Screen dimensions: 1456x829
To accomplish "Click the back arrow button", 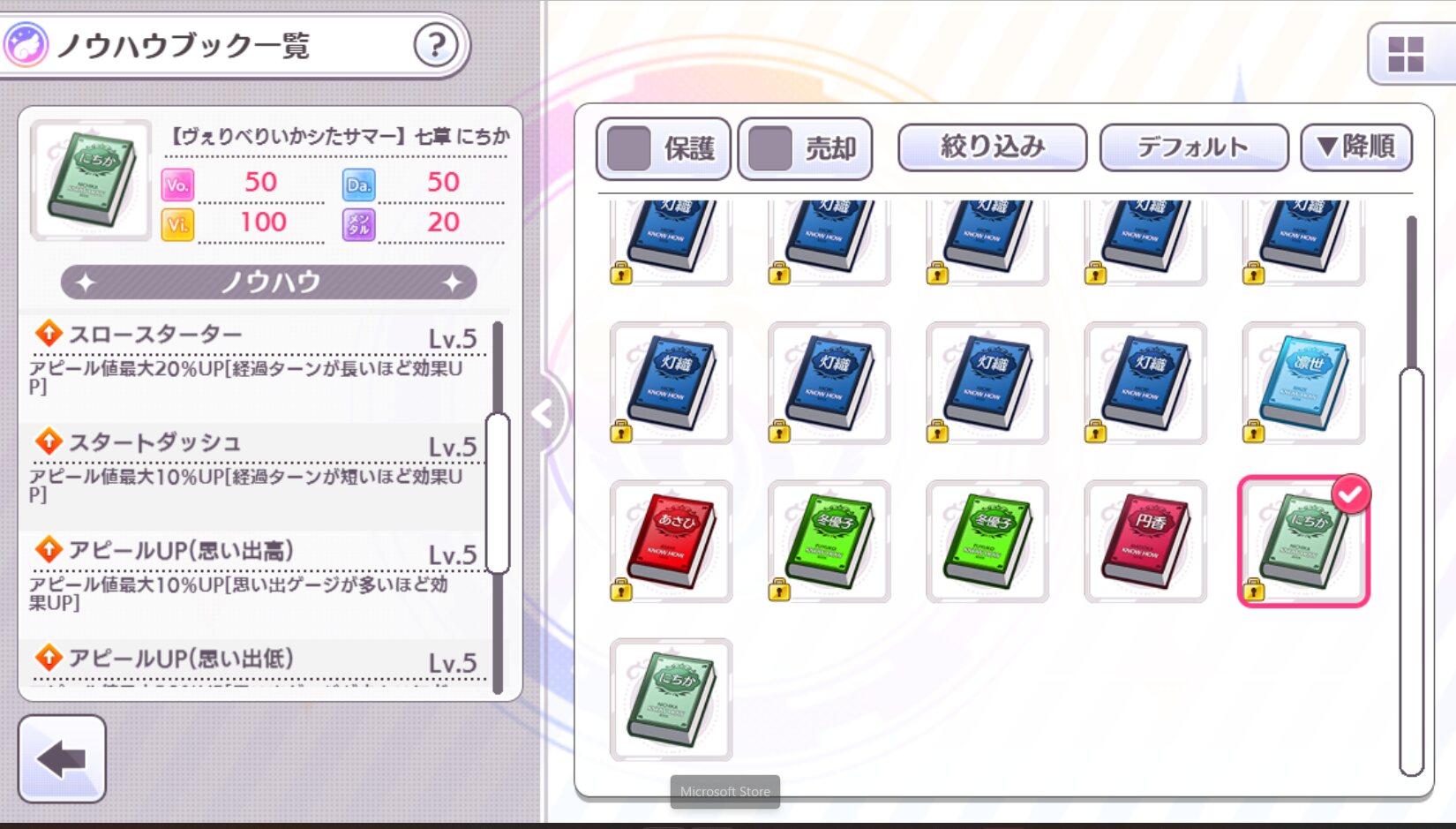I will click(62, 758).
